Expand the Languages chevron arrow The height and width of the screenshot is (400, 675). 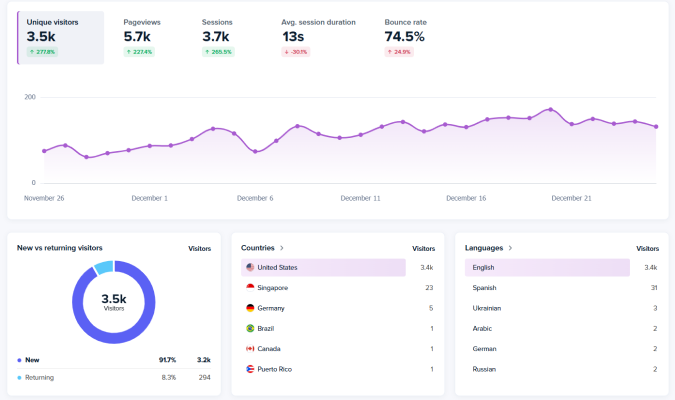(511, 247)
